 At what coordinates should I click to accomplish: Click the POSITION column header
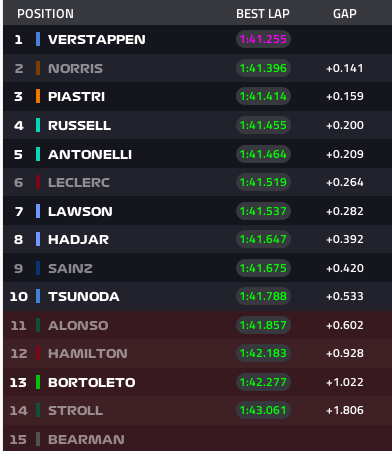point(45,14)
